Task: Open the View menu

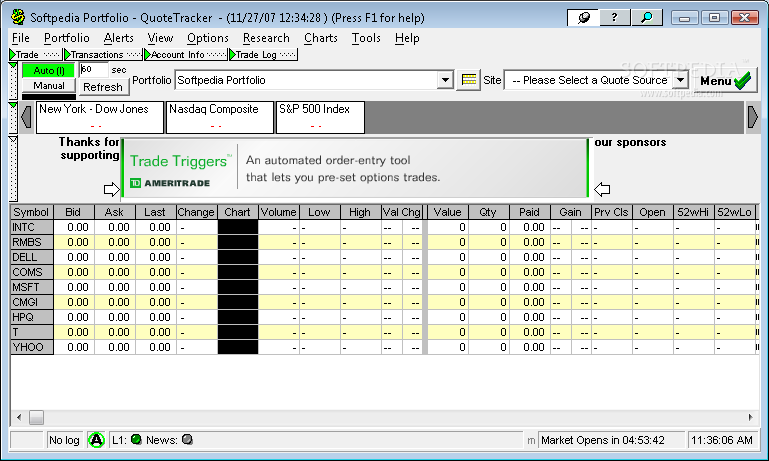Action: pyautogui.click(x=160, y=38)
